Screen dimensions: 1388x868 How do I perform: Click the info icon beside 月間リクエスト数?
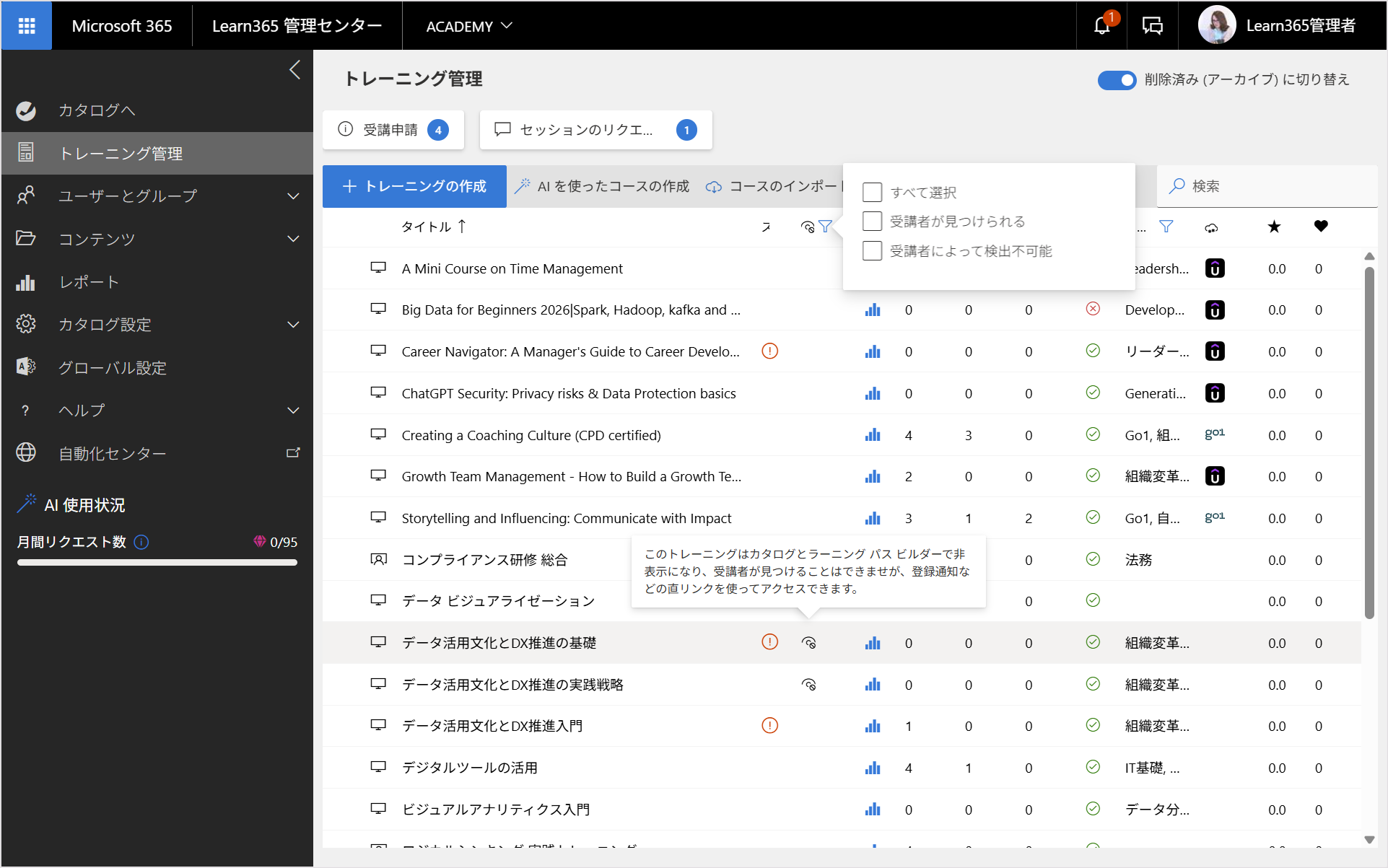[x=141, y=542]
